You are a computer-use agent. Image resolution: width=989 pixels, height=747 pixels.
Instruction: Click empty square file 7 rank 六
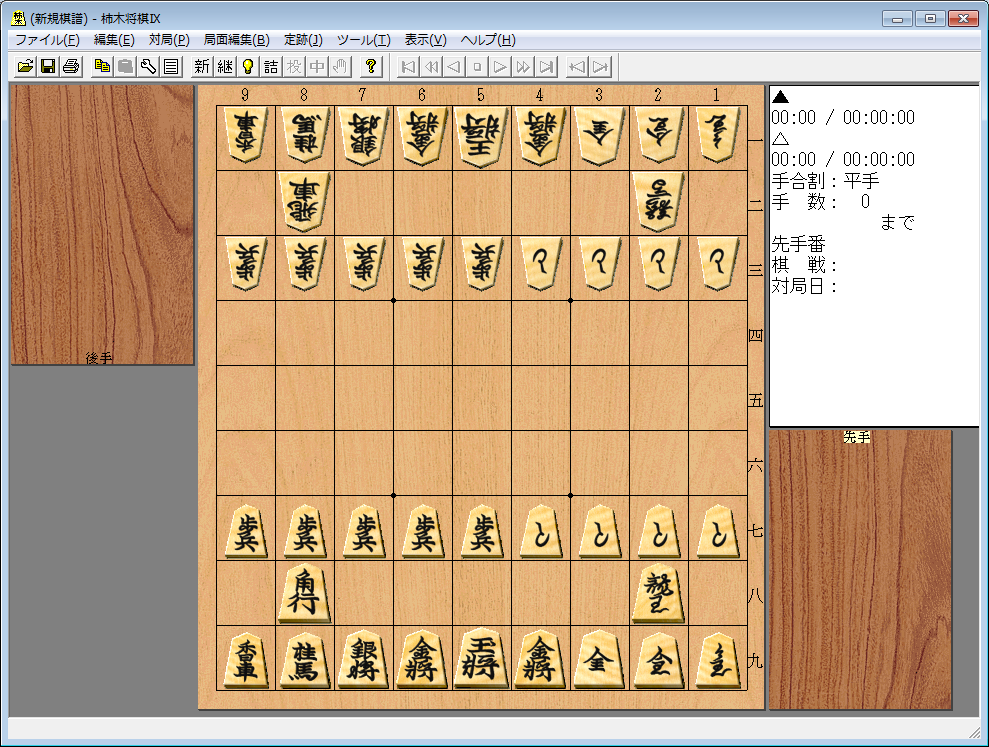363,463
